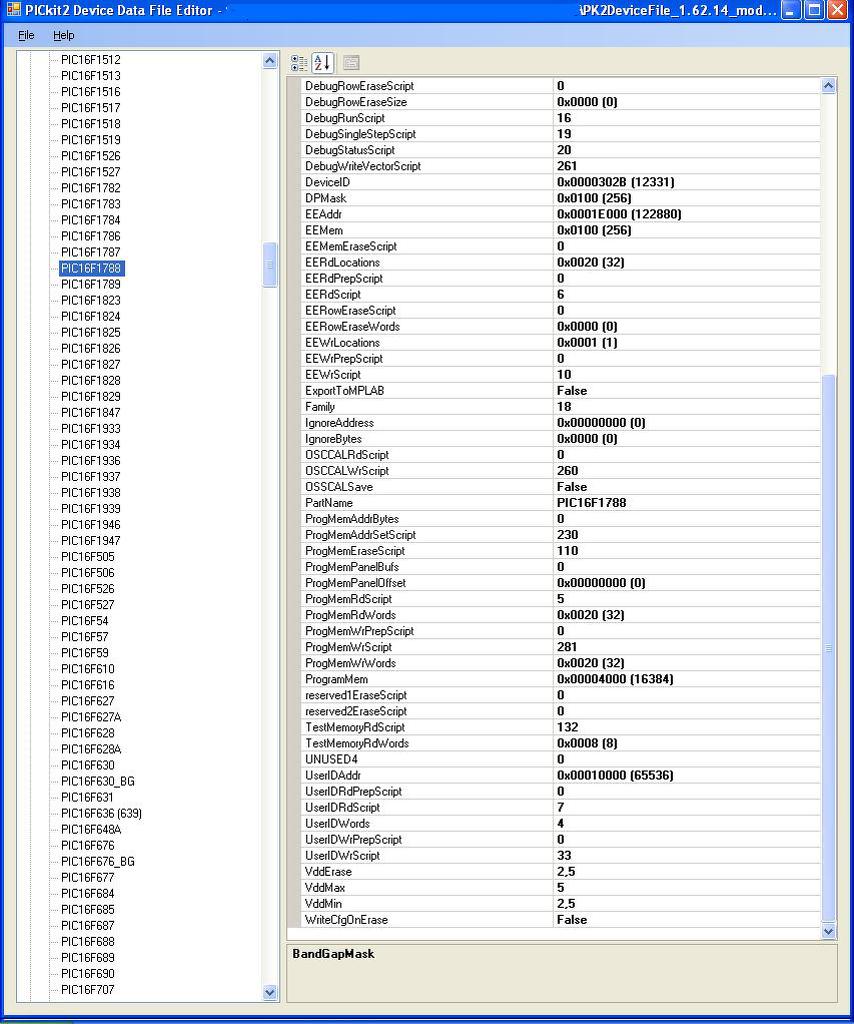The height and width of the screenshot is (1024, 854).
Task: Select ProgMemEraseScript property label
Action: (355, 551)
